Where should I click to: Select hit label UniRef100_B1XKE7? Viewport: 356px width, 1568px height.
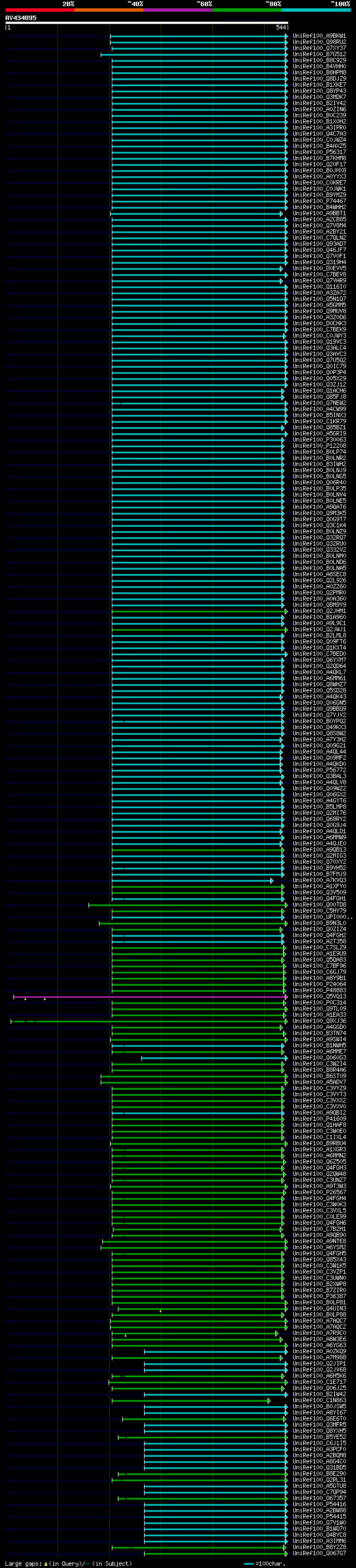click(x=319, y=85)
